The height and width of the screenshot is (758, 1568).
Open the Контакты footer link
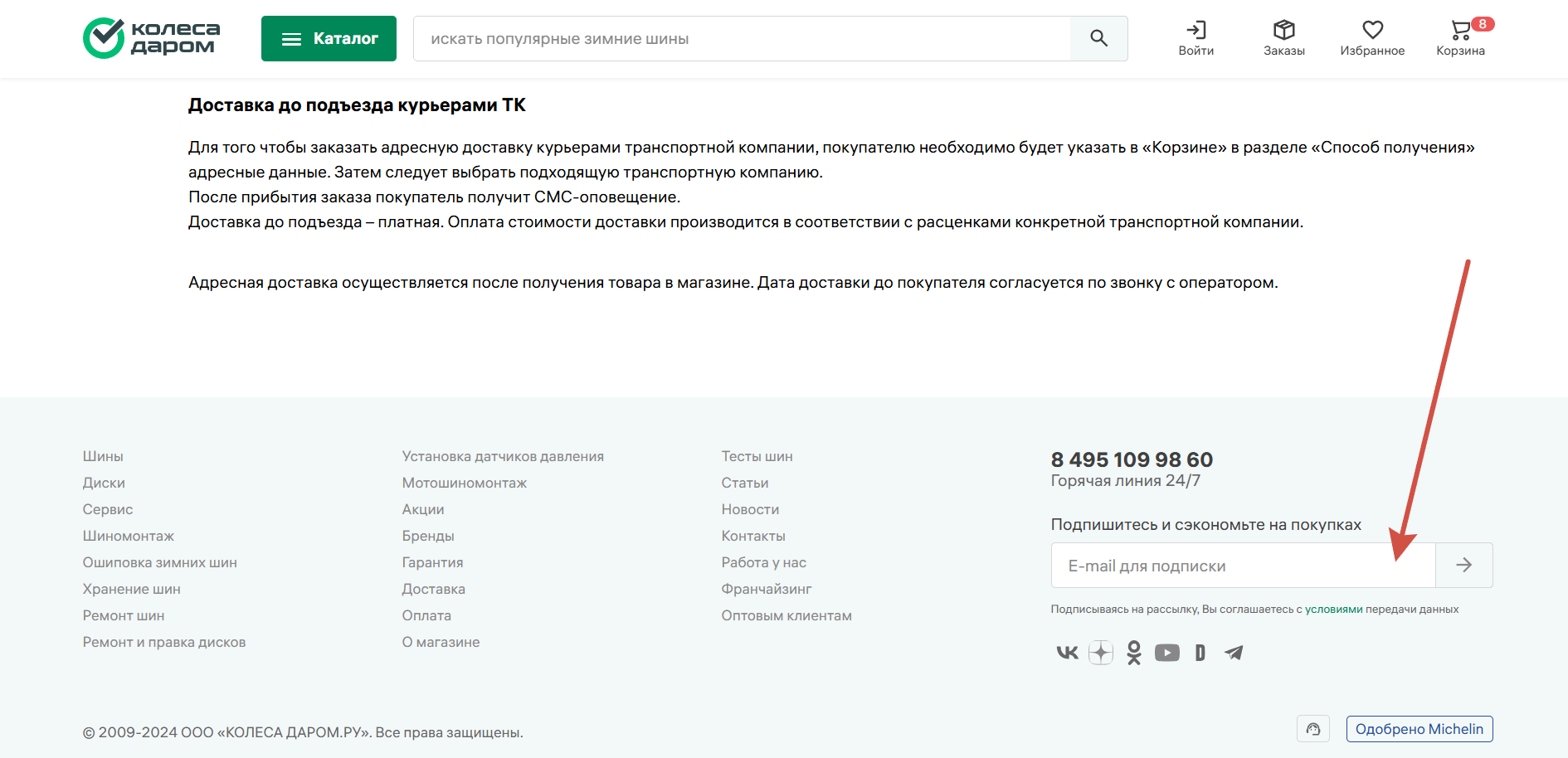click(x=753, y=536)
